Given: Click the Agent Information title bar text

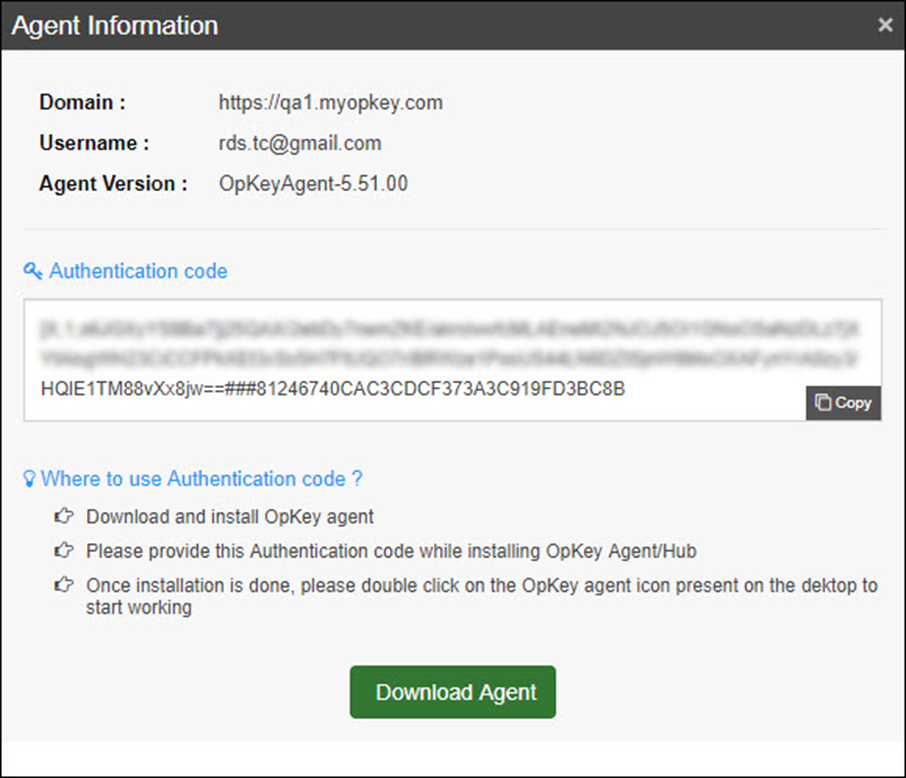Looking at the screenshot, I should (x=114, y=25).
